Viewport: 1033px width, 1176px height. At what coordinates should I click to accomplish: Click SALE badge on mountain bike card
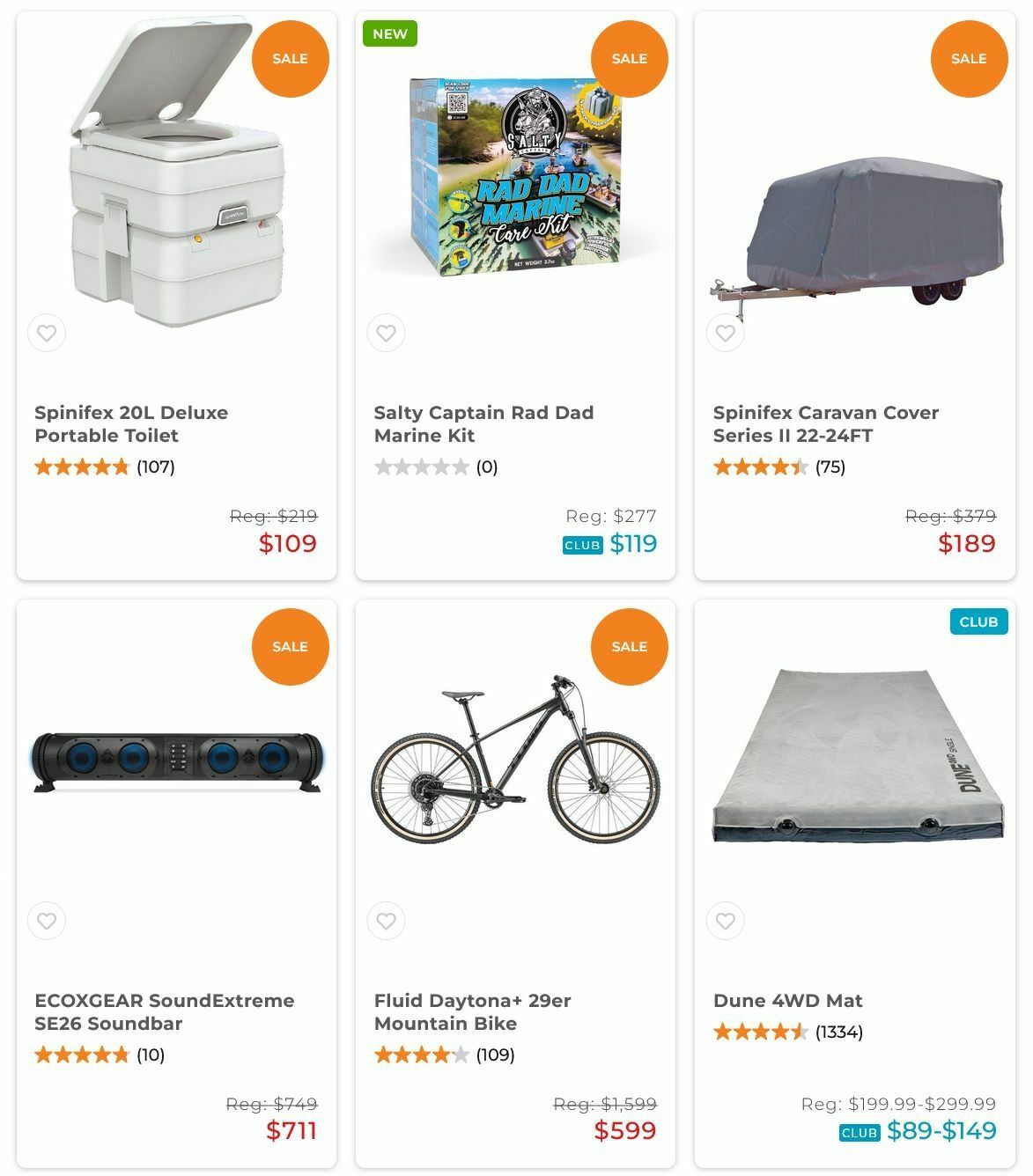[x=629, y=647]
